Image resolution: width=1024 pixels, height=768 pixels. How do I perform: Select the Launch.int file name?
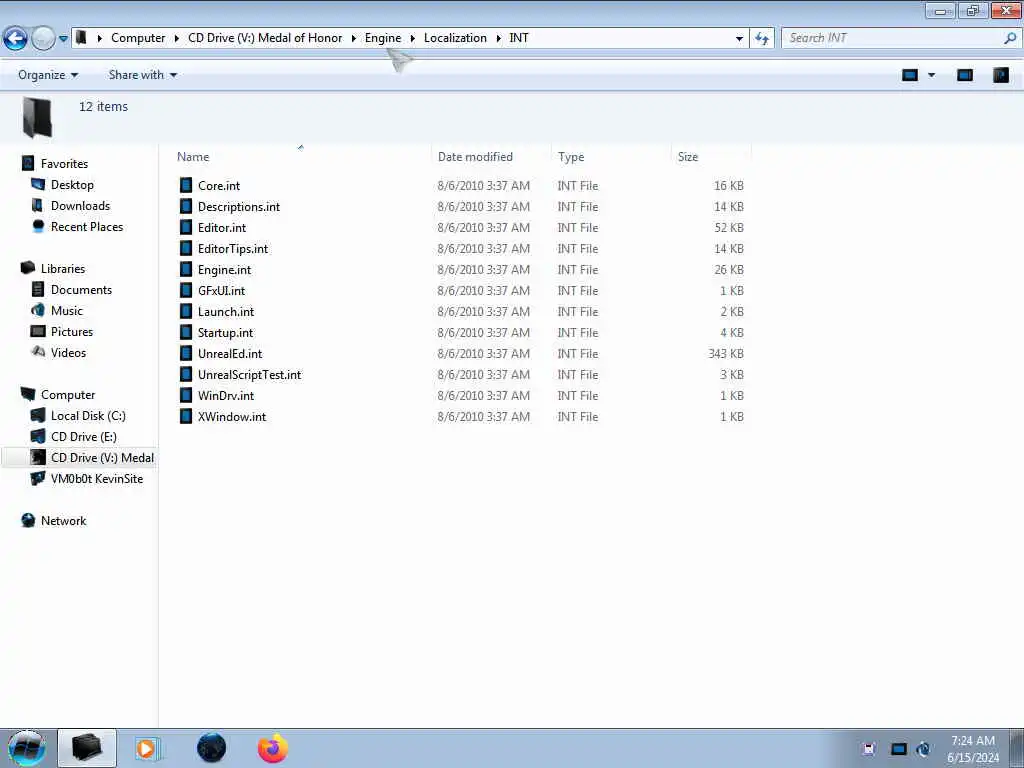pyautogui.click(x=226, y=312)
